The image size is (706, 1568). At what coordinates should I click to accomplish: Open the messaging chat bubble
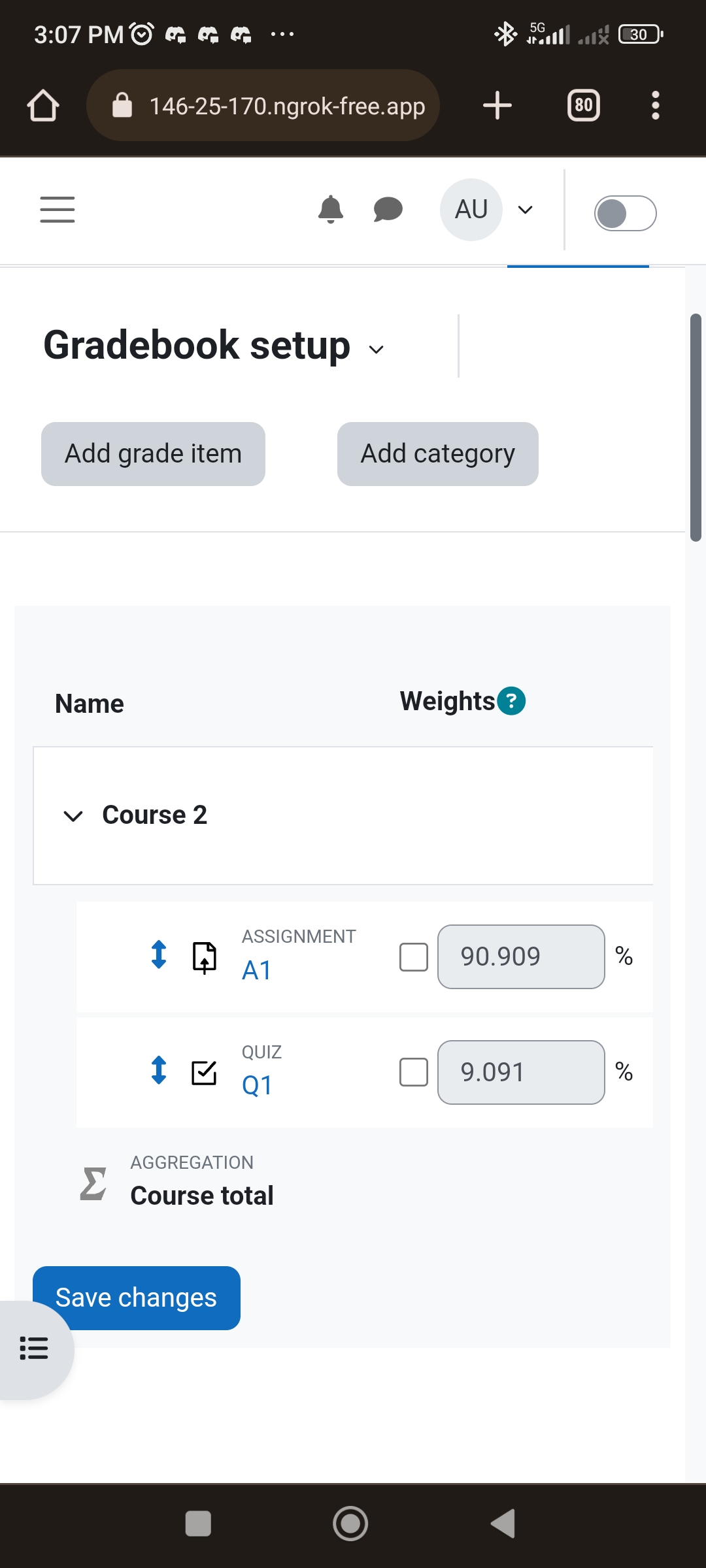388,210
